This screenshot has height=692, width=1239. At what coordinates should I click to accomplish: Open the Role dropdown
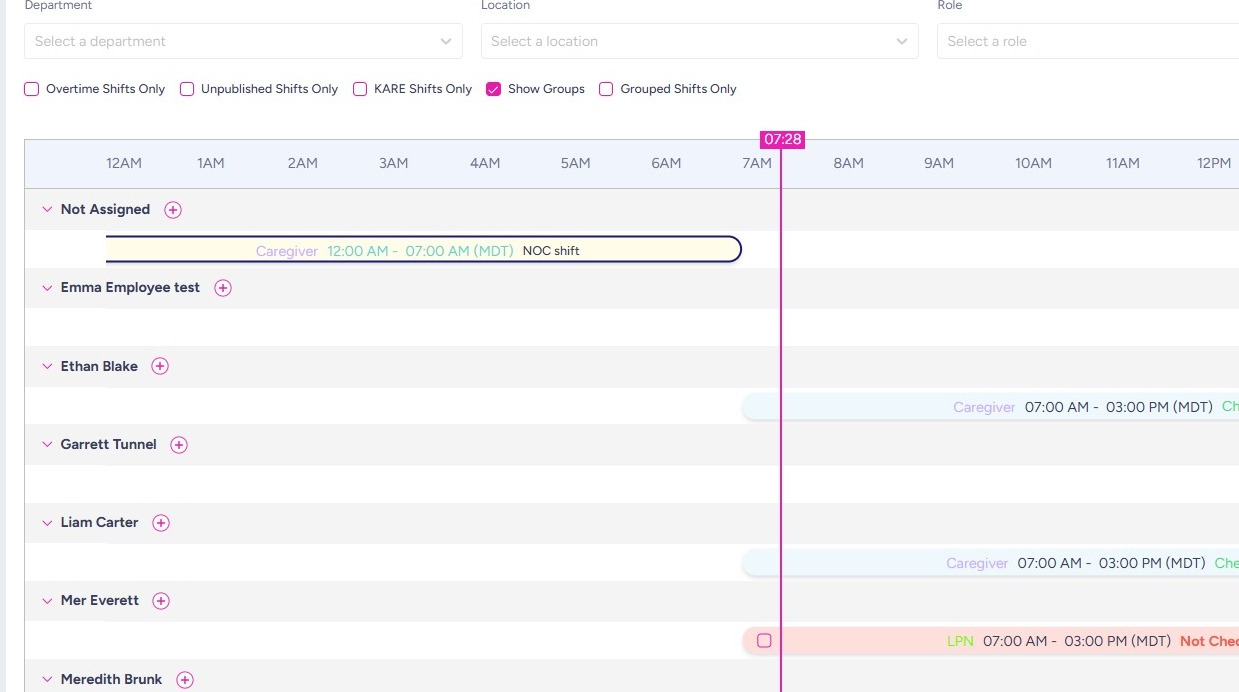[x=1087, y=41]
